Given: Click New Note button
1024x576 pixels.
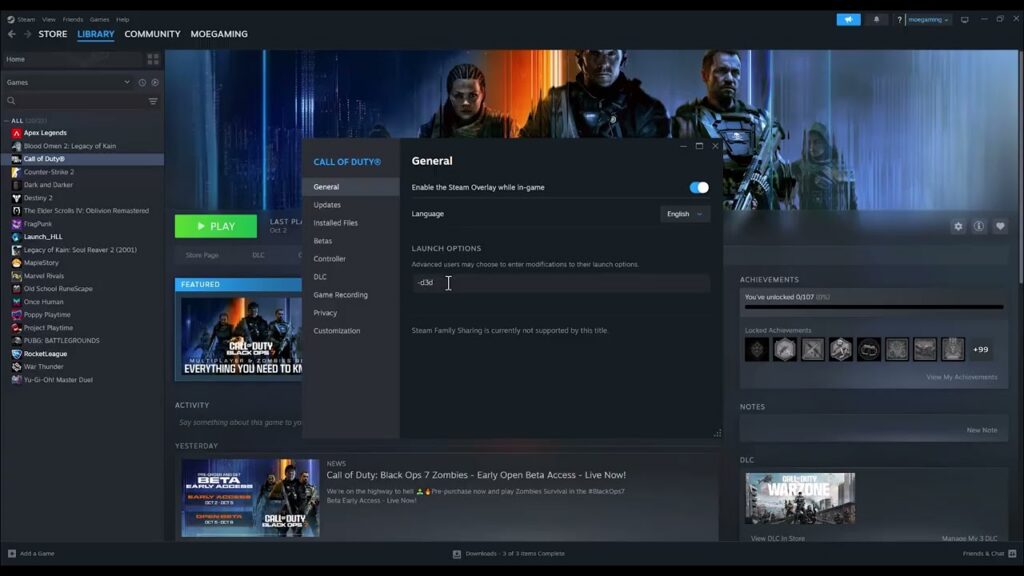Looking at the screenshot, I should click(x=982, y=430).
